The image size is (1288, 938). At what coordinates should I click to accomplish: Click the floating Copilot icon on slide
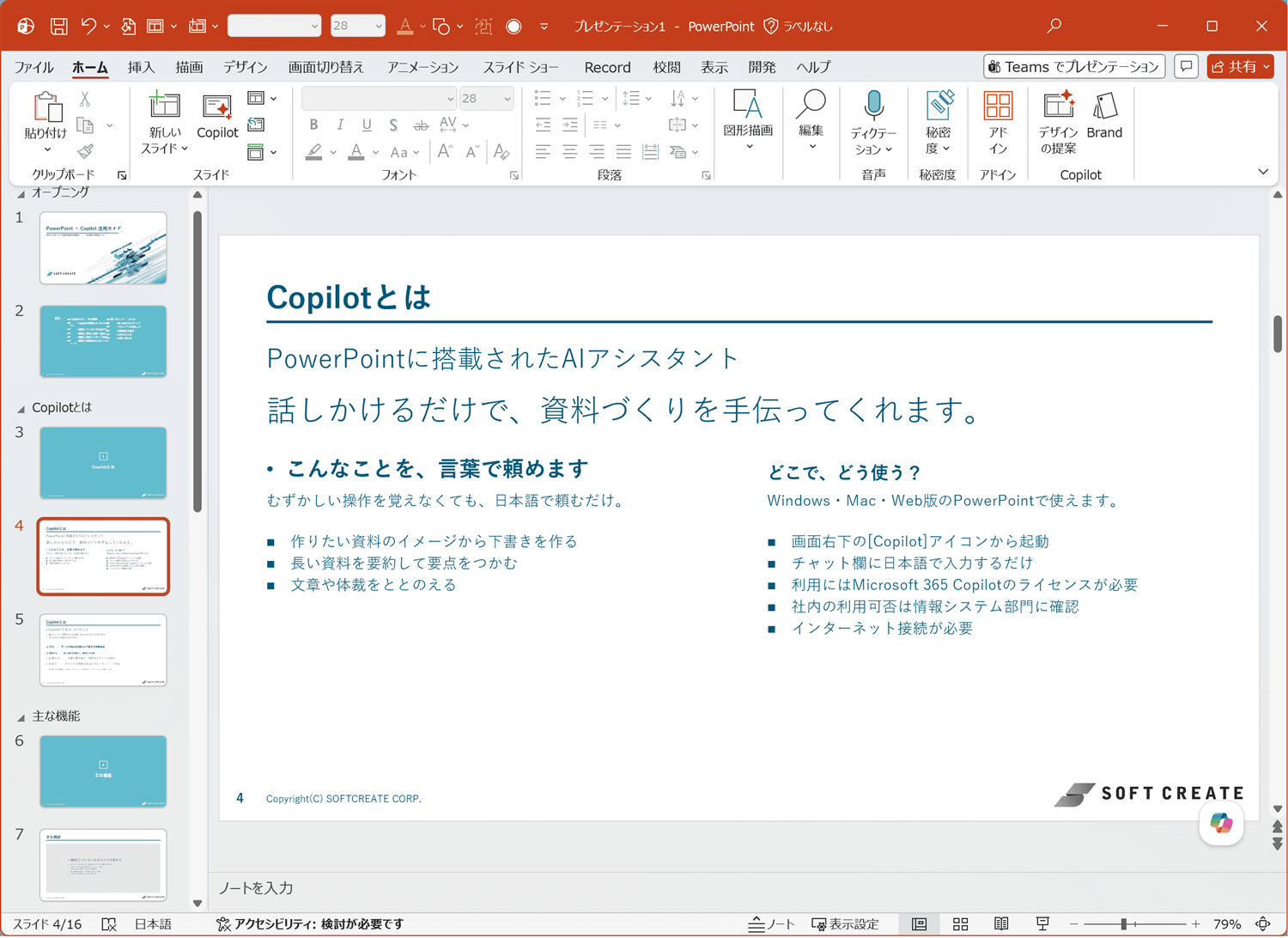pos(1221,823)
